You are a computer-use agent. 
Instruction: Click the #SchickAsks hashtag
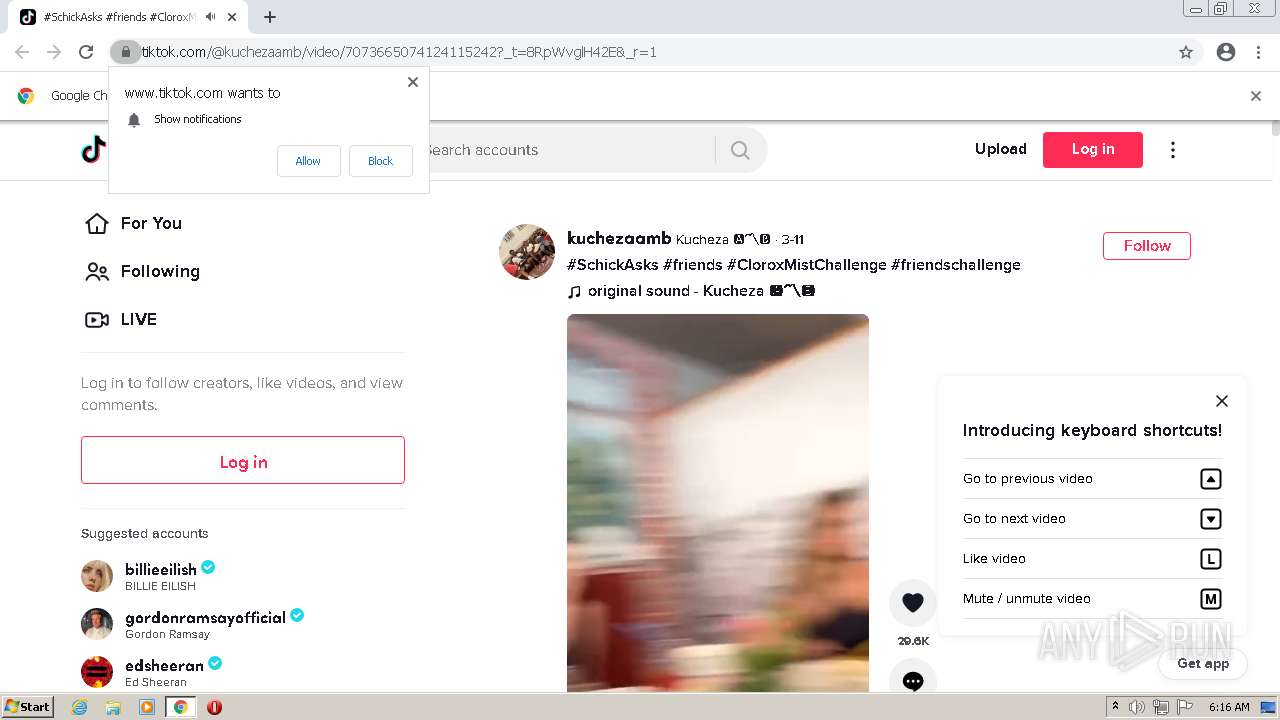click(613, 265)
